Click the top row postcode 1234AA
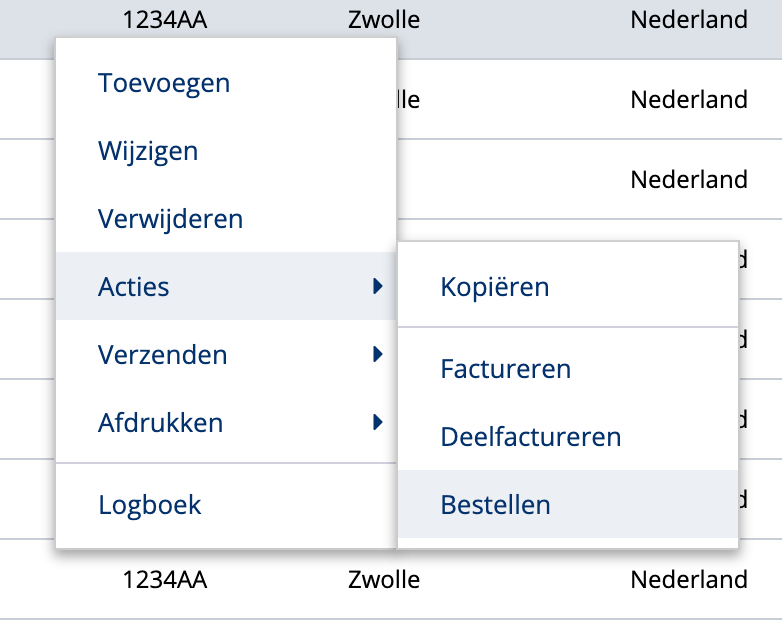 (x=165, y=19)
